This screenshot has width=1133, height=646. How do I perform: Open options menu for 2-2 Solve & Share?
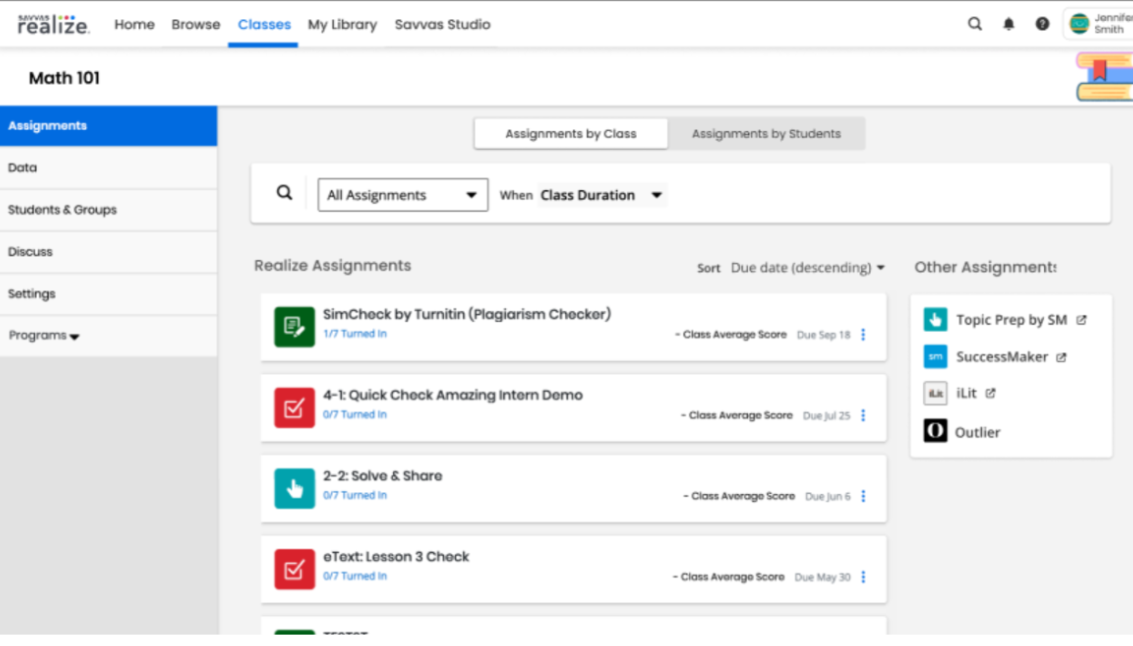[863, 496]
